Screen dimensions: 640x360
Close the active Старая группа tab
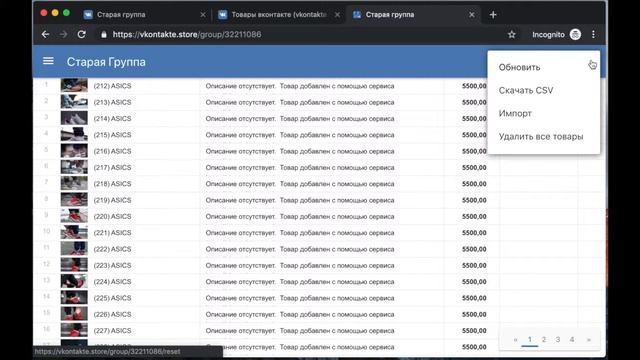coord(472,15)
